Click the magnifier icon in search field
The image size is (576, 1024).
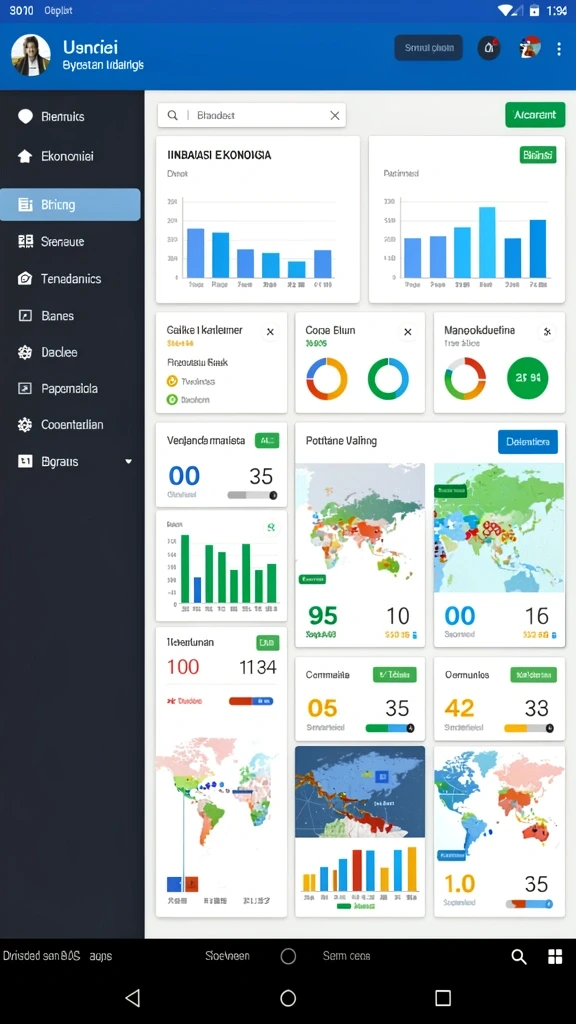click(172, 115)
